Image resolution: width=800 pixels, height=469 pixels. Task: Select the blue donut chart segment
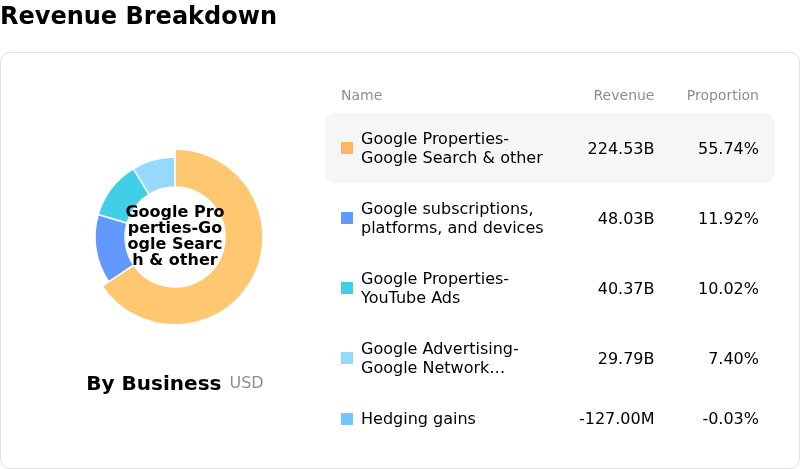pyautogui.click(x=112, y=247)
